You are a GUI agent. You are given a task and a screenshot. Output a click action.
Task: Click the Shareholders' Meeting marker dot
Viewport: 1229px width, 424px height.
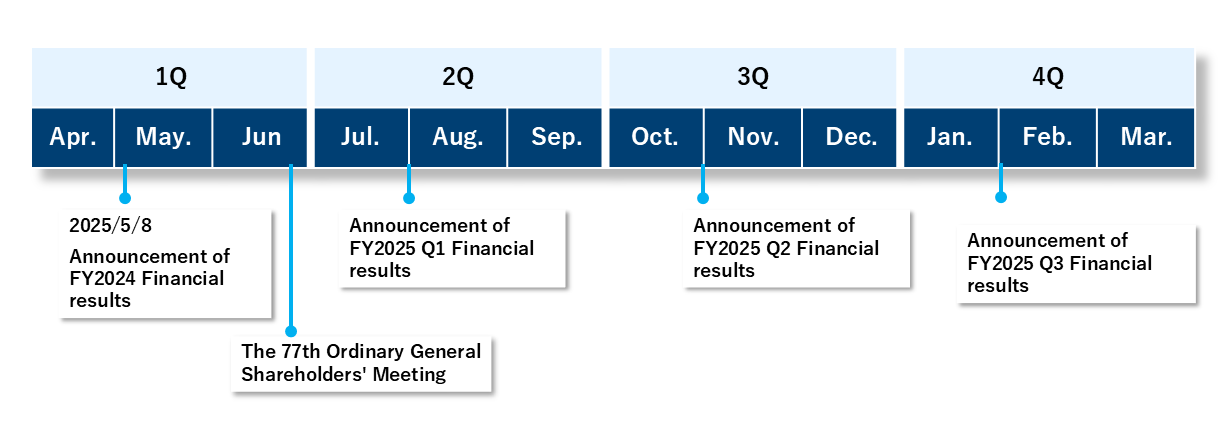291,330
